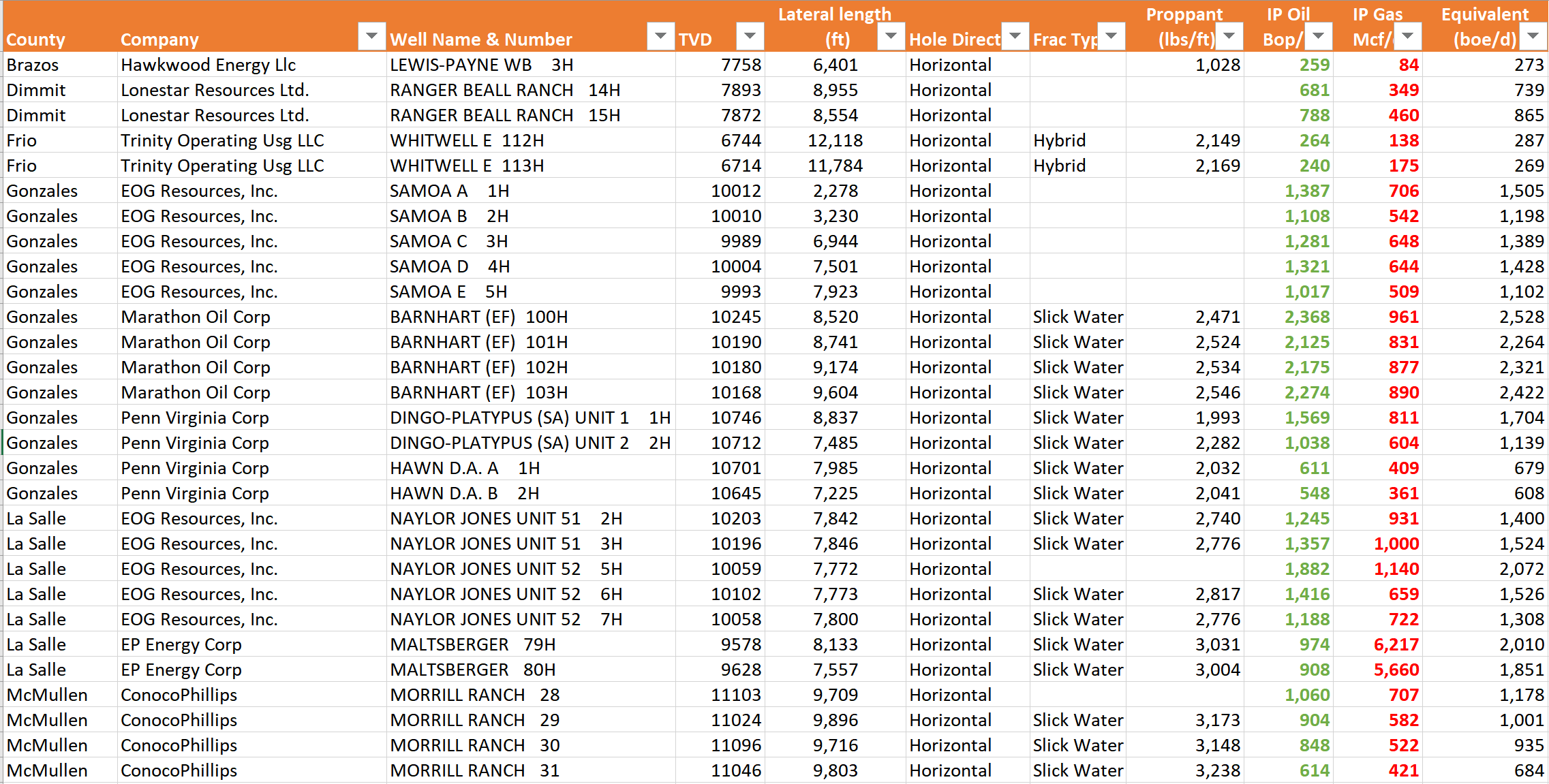Image resolution: width=1549 pixels, height=784 pixels.
Task: Click Horizontal cell in MORRILL RANCH 30 row
Action: pyautogui.click(x=968, y=745)
